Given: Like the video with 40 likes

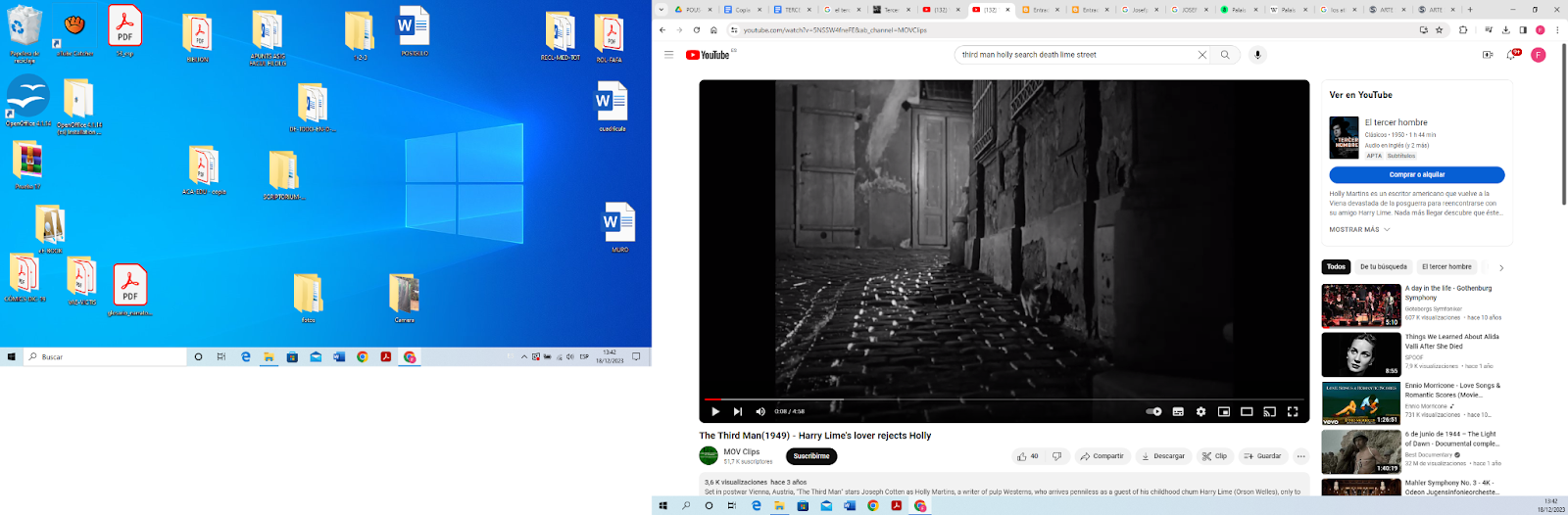Looking at the screenshot, I should [x=1027, y=456].
